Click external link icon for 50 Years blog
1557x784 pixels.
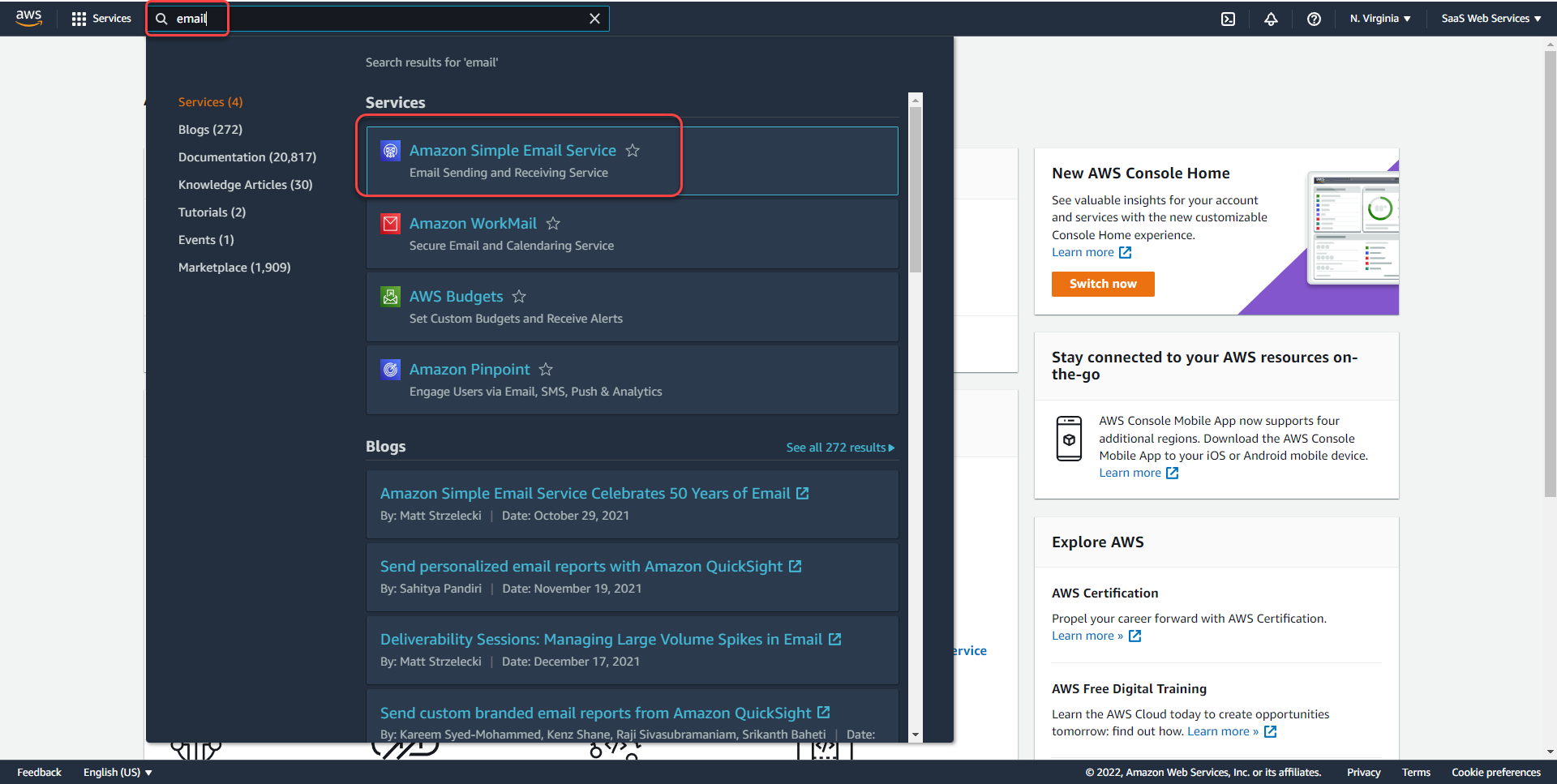(802, 493)
